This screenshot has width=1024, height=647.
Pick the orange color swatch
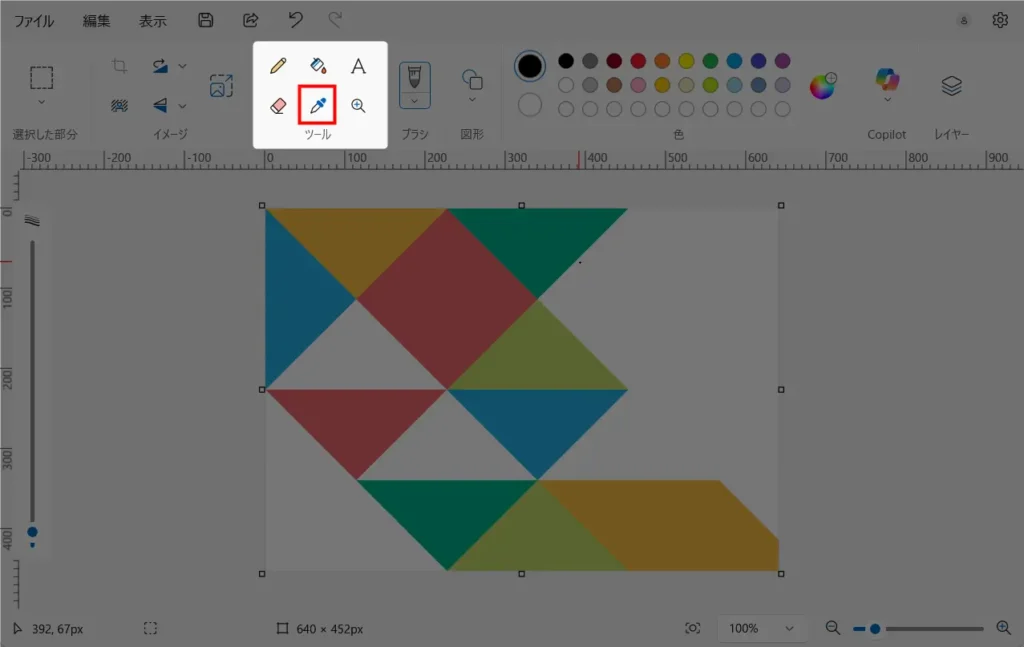point(662,61)
